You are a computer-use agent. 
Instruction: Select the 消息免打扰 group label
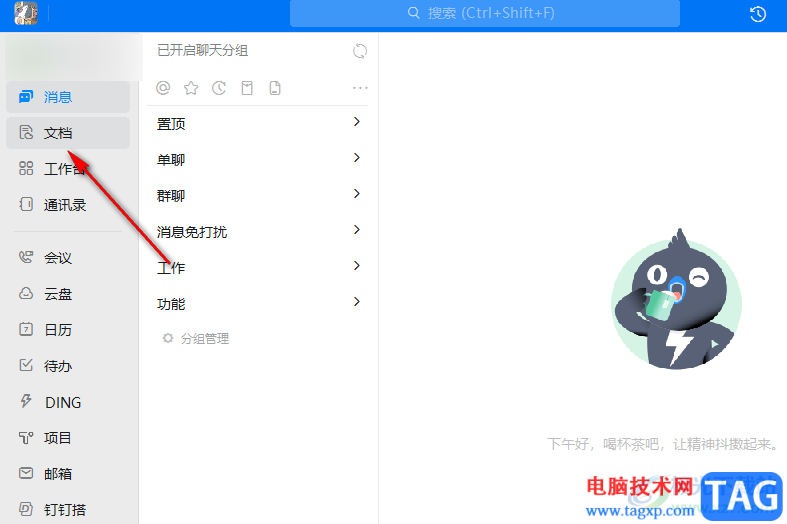[x=192, y=232]
